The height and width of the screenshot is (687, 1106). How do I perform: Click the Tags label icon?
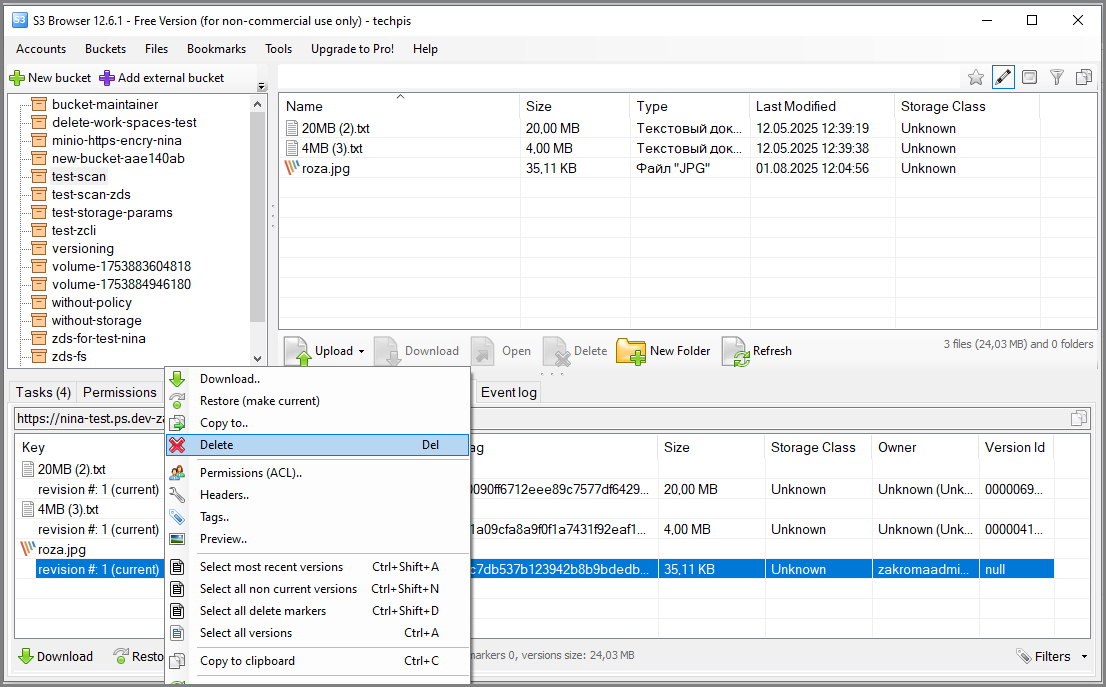(177, 517)
